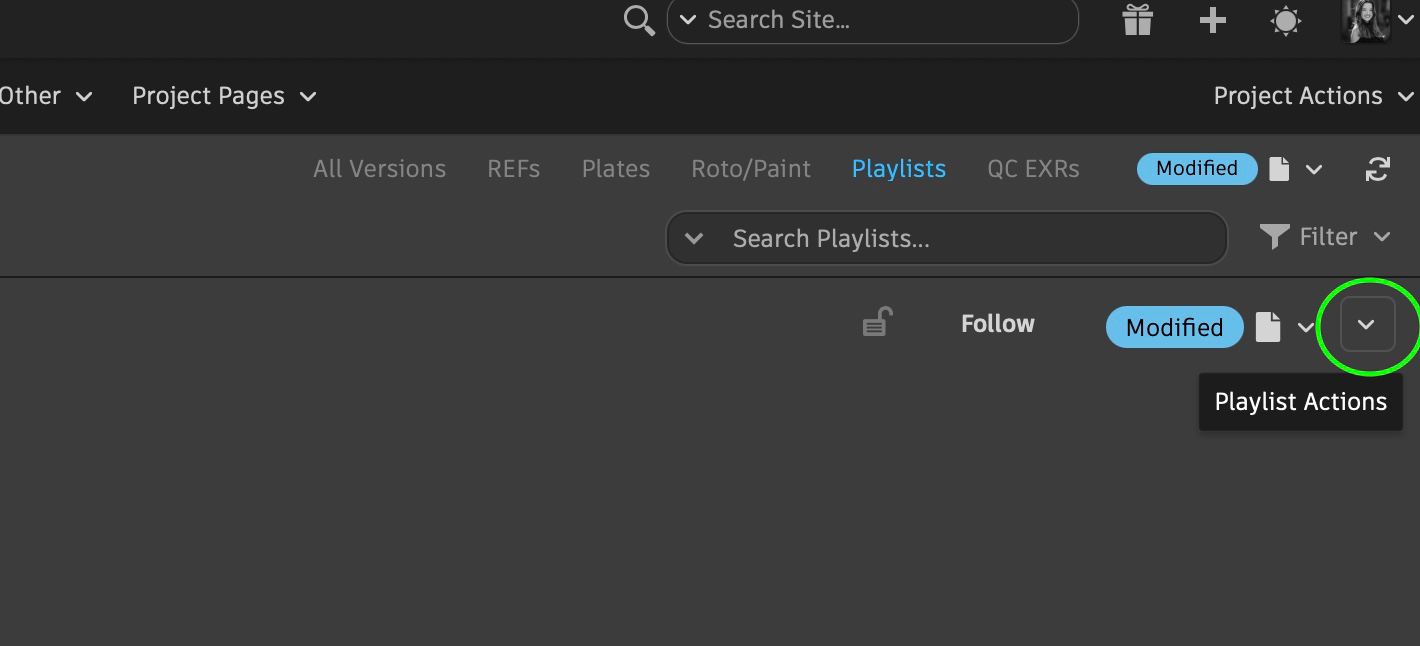Screen dimensions: 1420x646
Task: Open the Project Pages dropdown
Action: 223,96
